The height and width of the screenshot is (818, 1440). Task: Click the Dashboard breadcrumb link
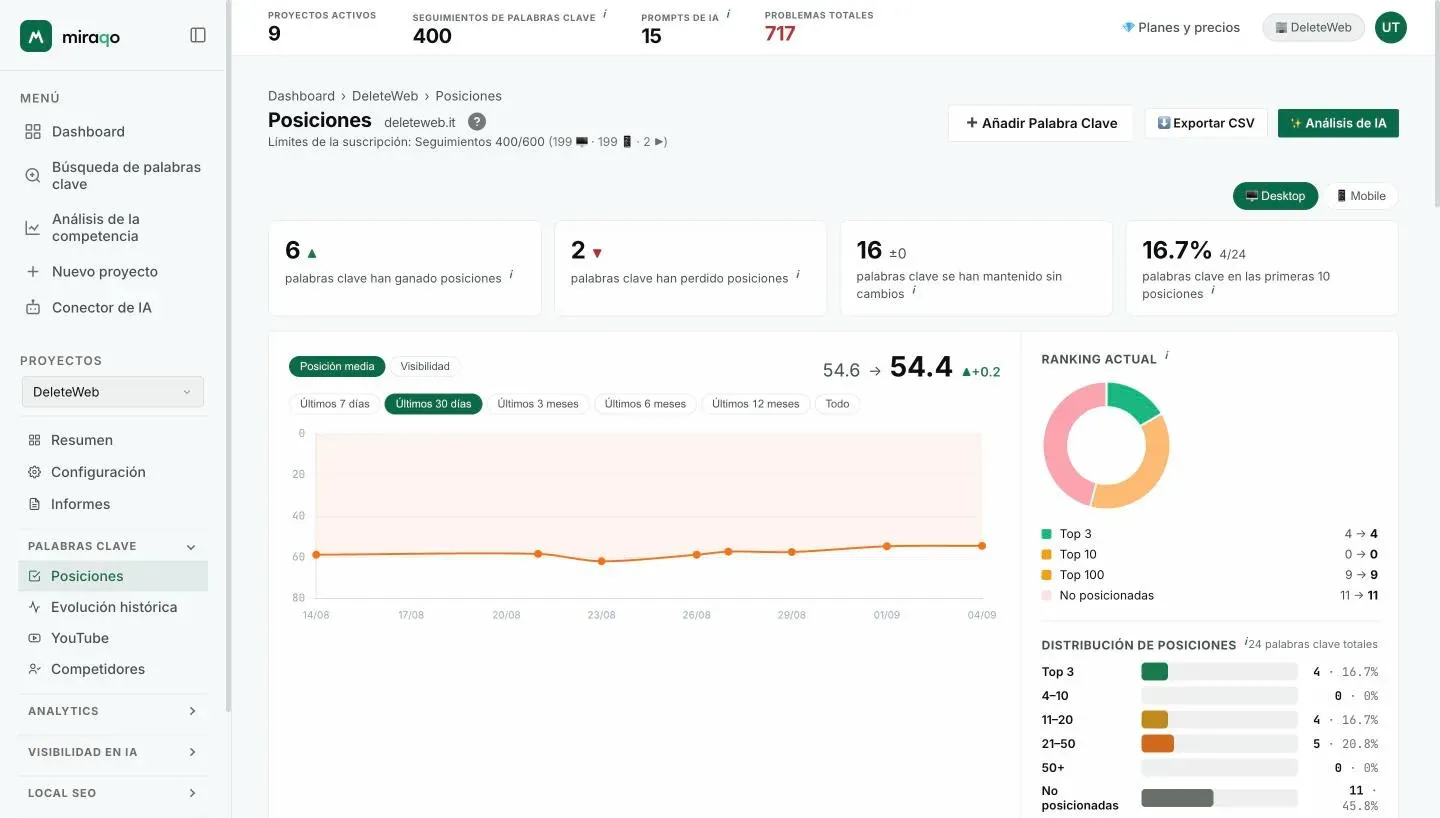coord(301,96)
